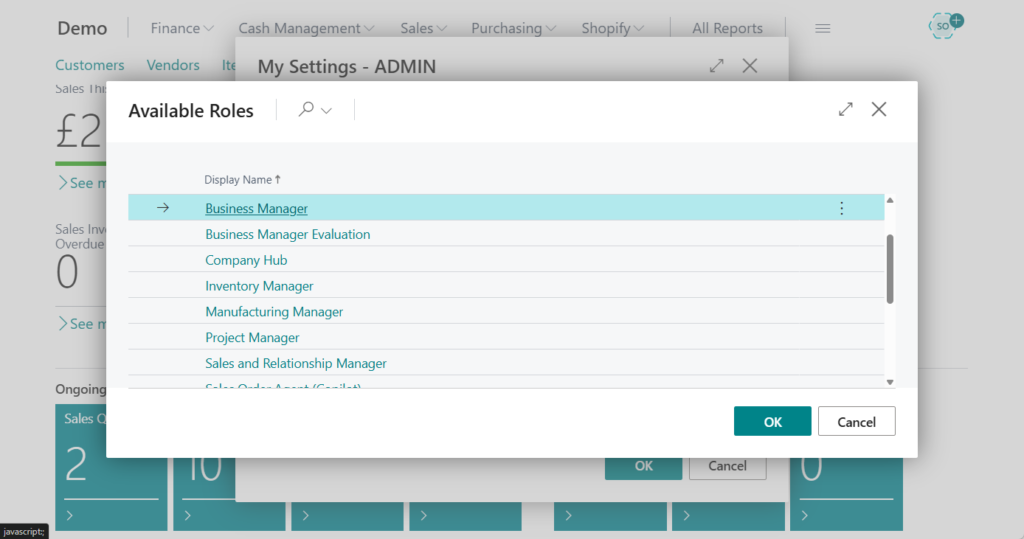Open the hamburger more-menu icon in navigation bar
This screenshot has width=1024, height=539.
[x=823, y=29]
